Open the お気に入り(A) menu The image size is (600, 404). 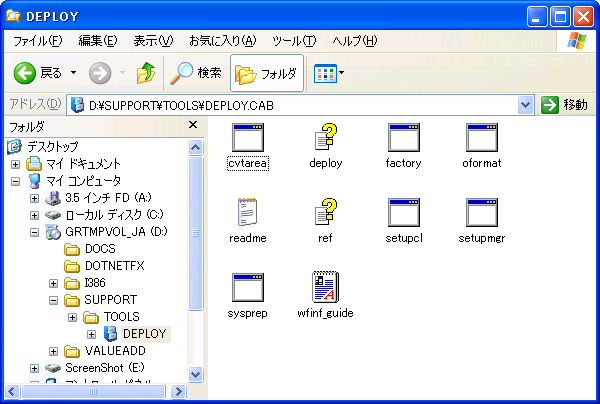click(x=222, y=41)
